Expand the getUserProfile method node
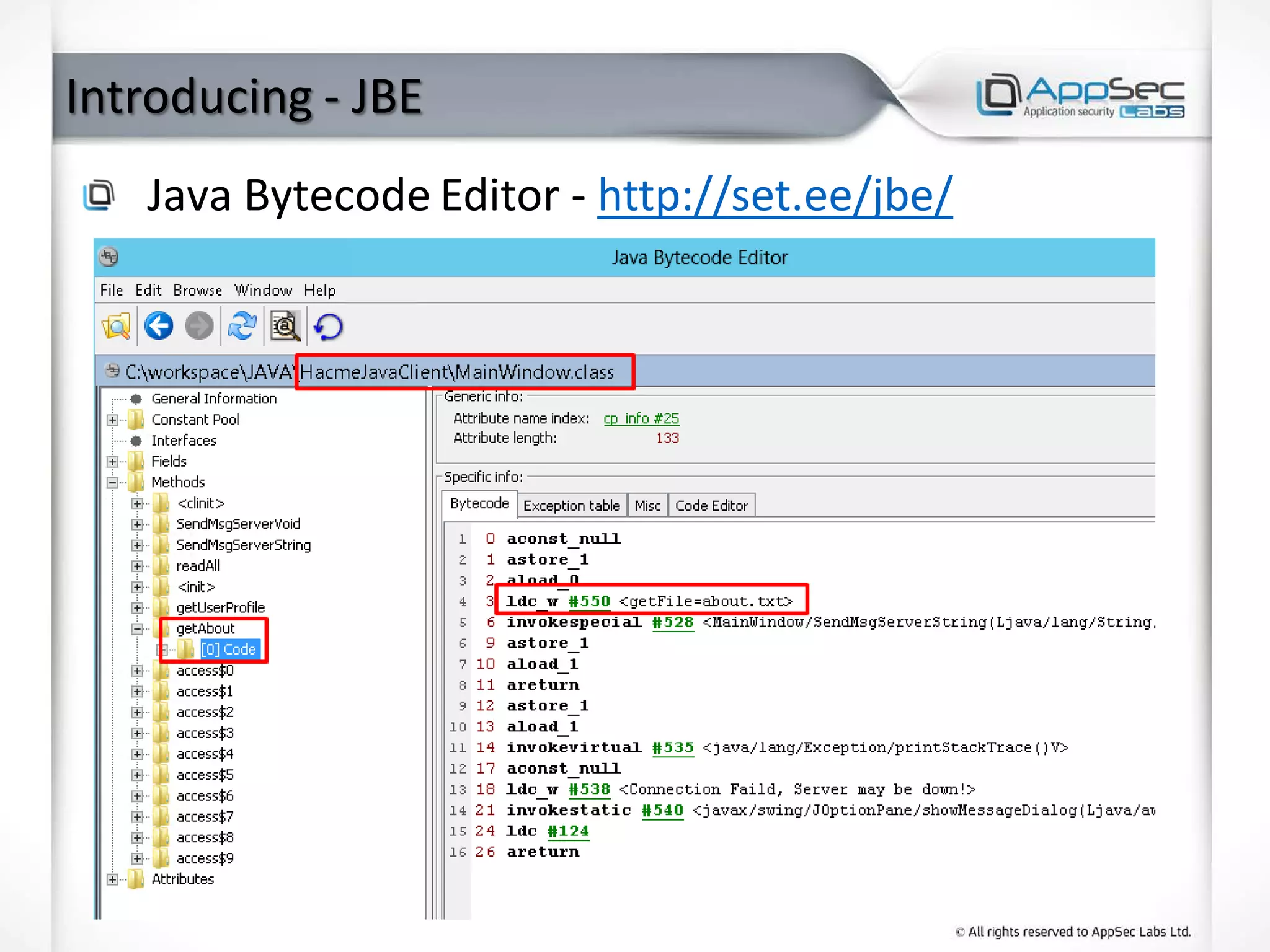The height and width of the screenshot is (952, 1270). [137, 608]
